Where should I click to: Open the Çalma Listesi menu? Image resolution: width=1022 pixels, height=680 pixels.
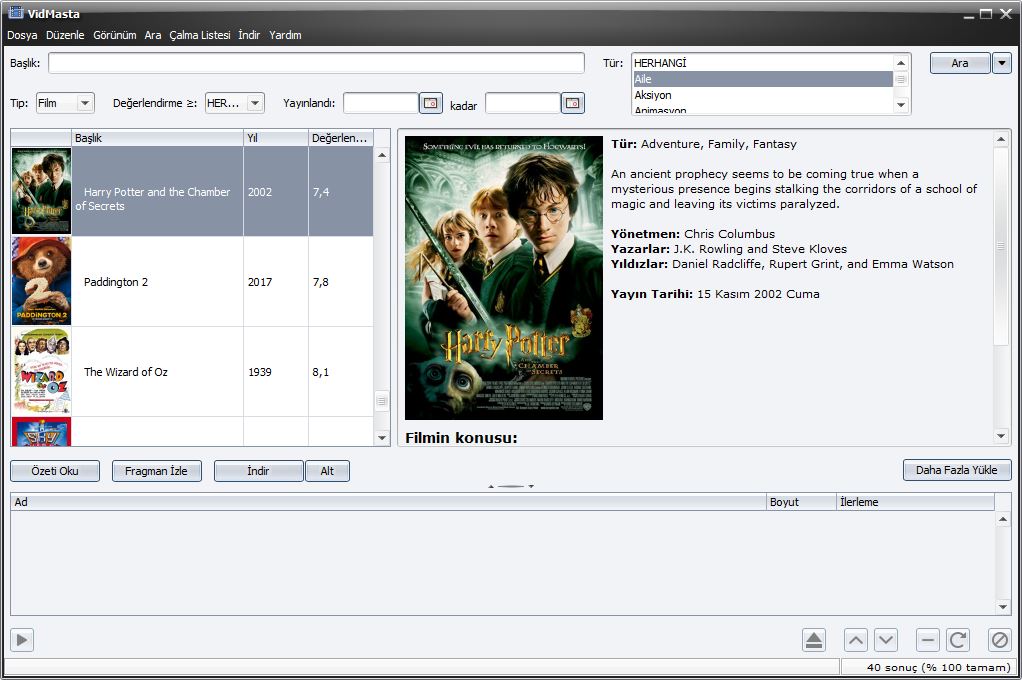[199, 35]
